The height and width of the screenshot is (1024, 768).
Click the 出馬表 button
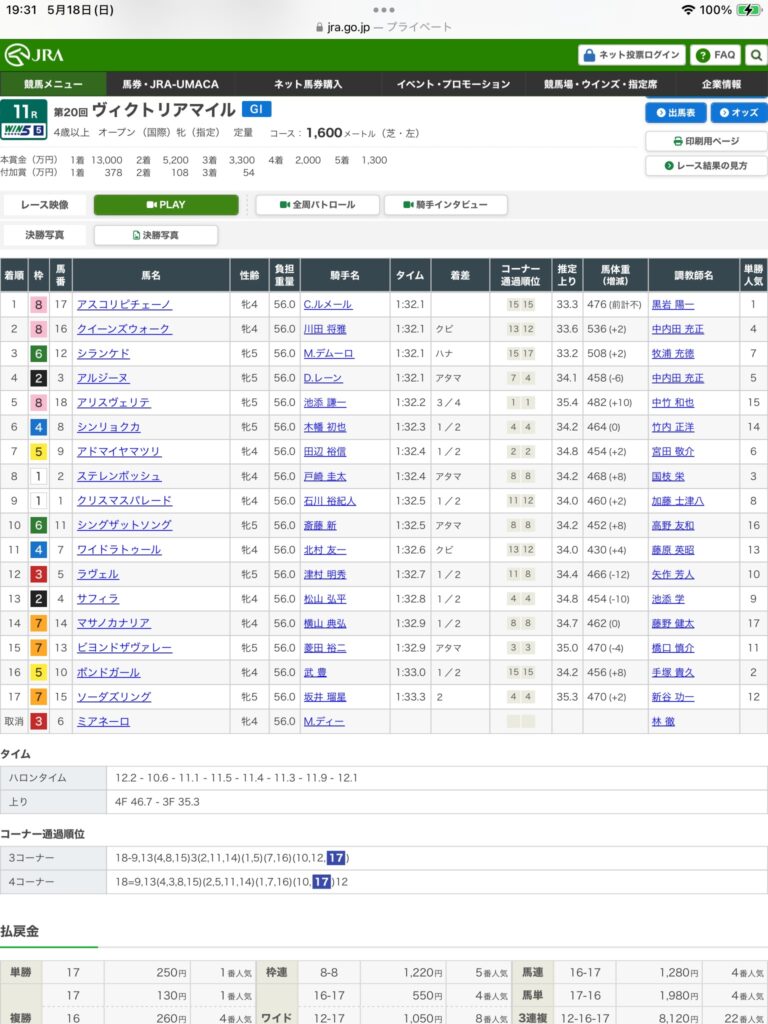tap(676, 112)
